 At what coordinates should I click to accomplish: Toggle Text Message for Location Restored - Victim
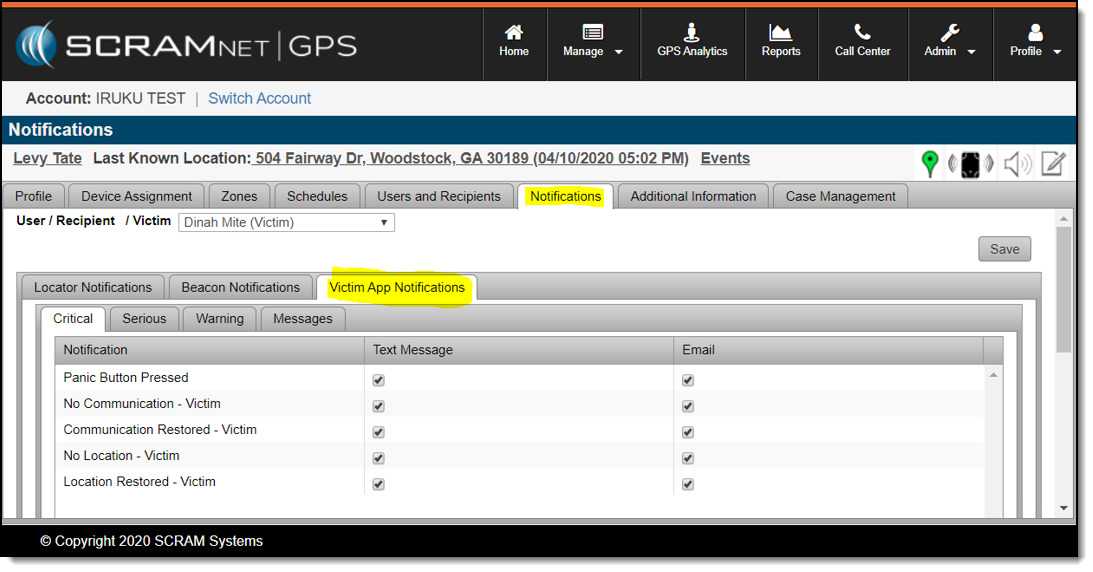378,484
